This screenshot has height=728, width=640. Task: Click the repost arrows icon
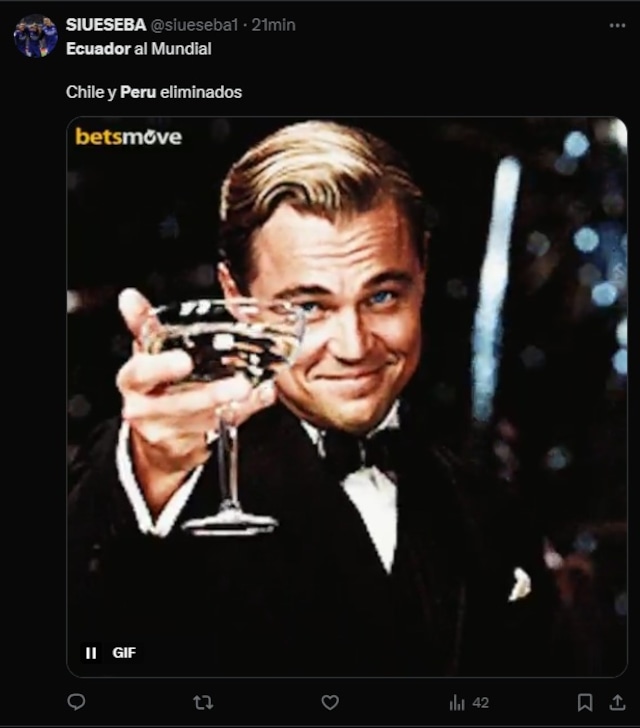[x=203, y=702]
